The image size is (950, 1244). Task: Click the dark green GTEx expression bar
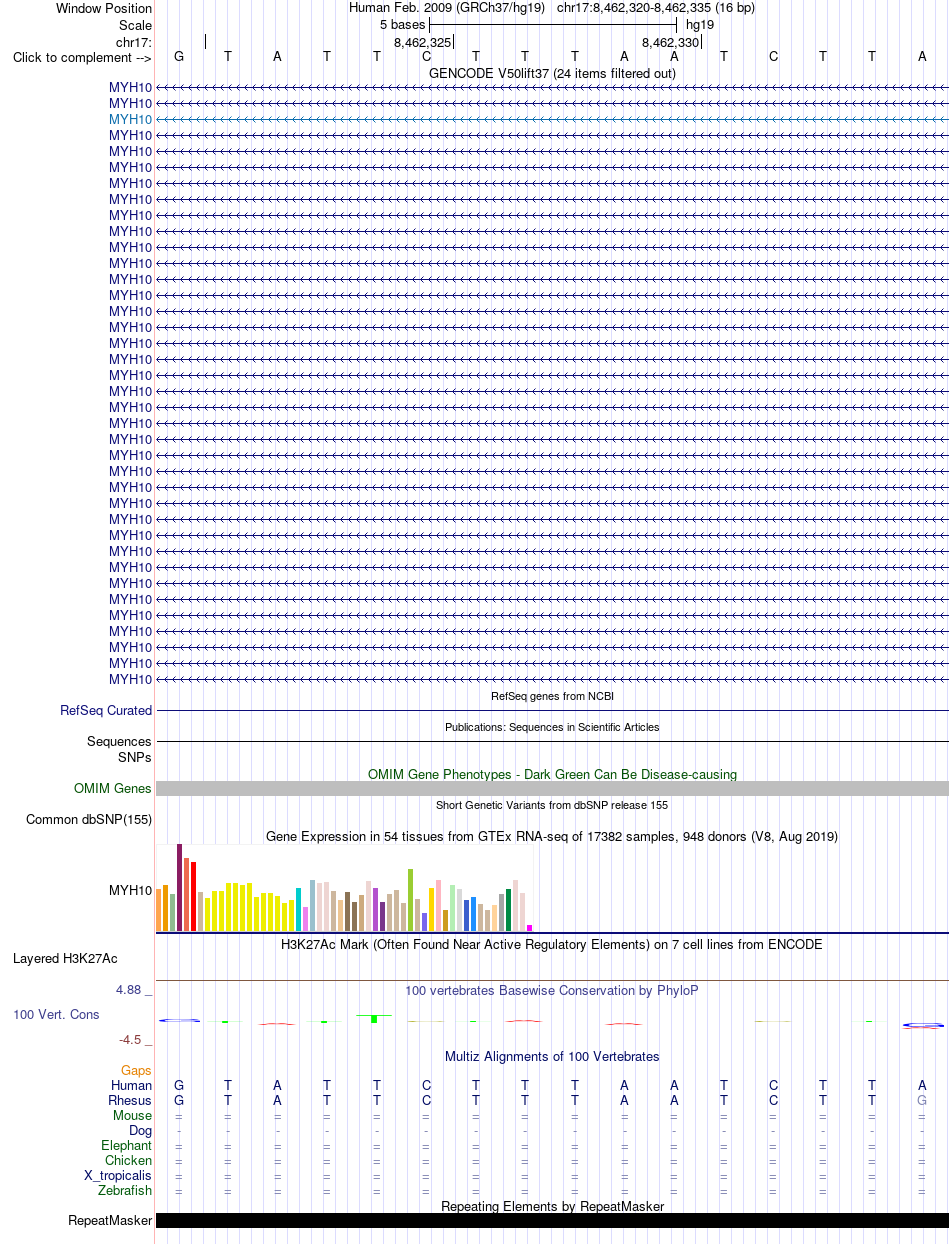tap(509, 910)
